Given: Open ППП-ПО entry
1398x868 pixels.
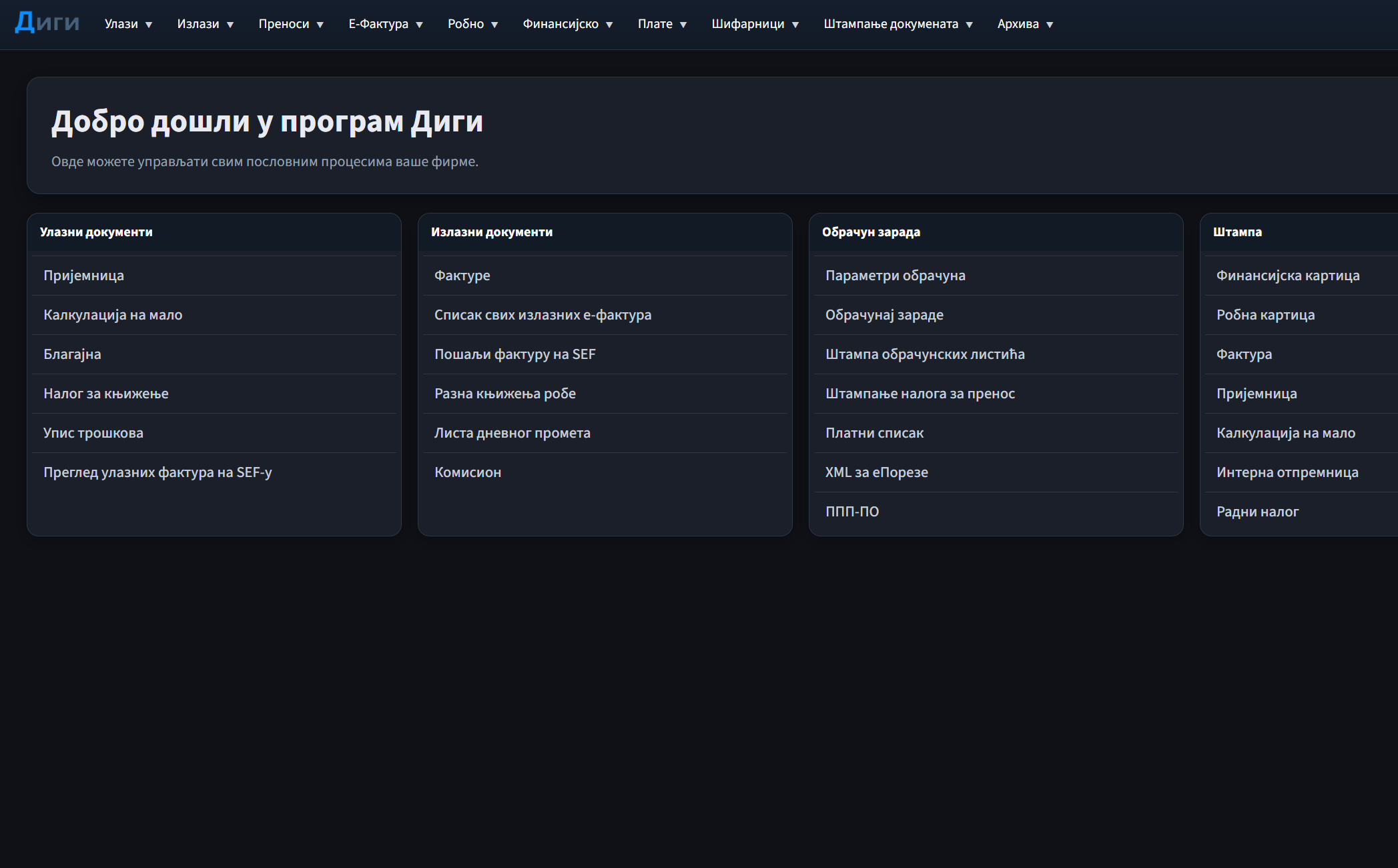Looking at the screenshot, I should click(x=996, y=512).
